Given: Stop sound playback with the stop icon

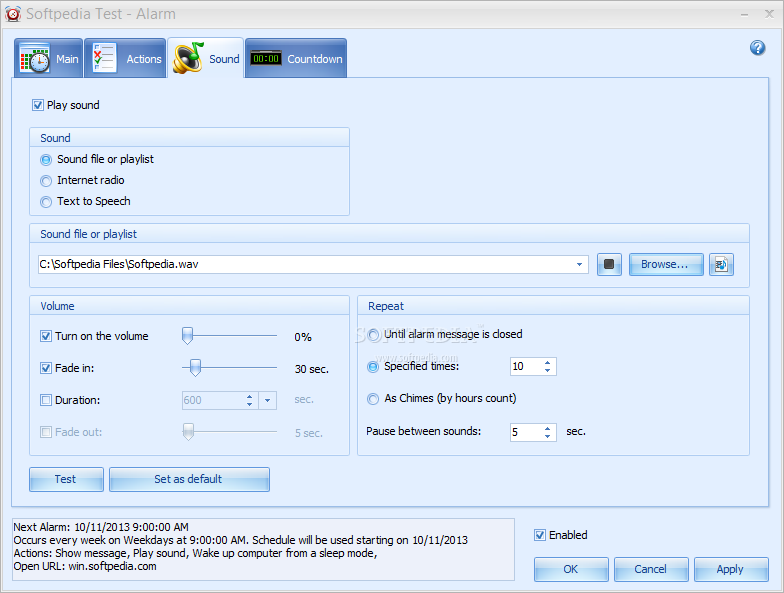Looking at the screenshot, I should pyautogui.click(x=609, y=264).
